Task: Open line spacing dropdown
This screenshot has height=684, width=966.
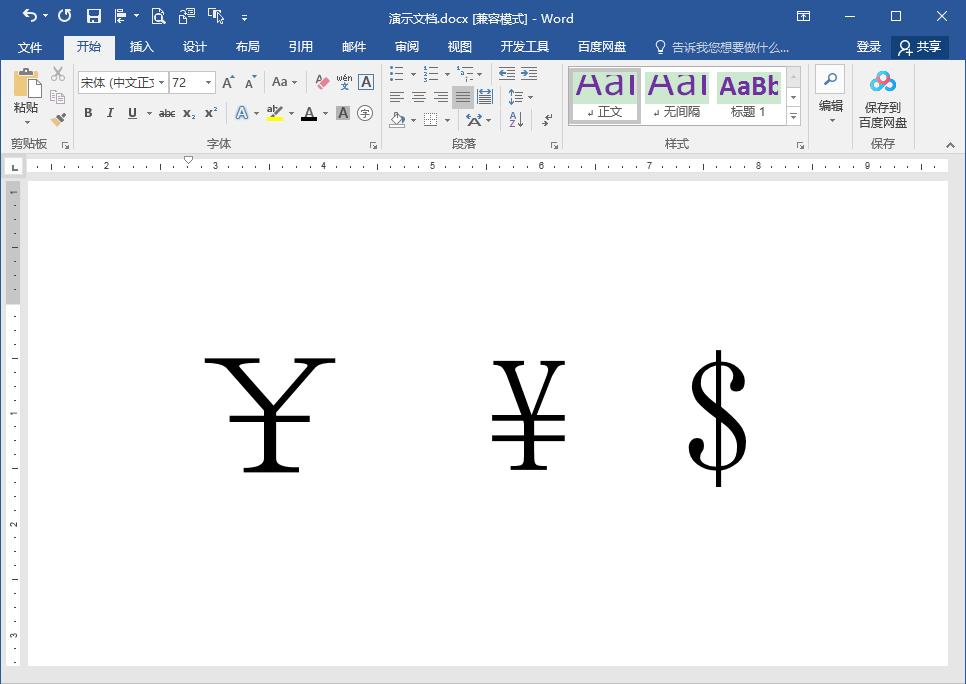Action: coord(521,97)
